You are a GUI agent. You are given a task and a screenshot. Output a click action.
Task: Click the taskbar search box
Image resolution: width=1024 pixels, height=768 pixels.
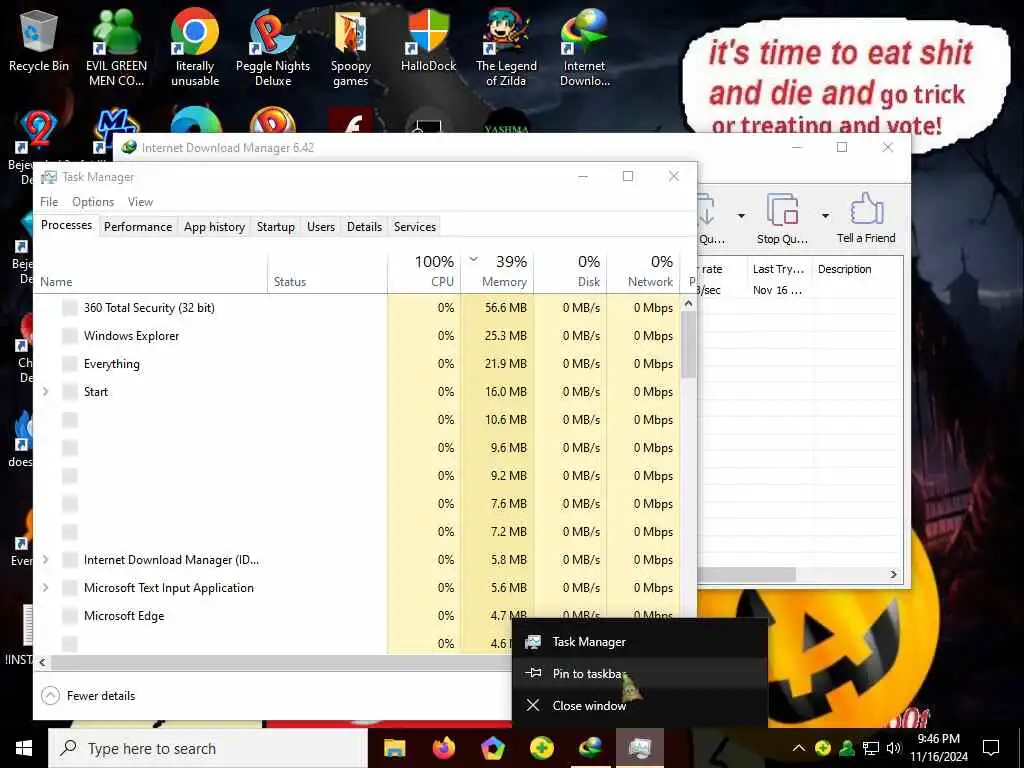[x=208, y=748]
